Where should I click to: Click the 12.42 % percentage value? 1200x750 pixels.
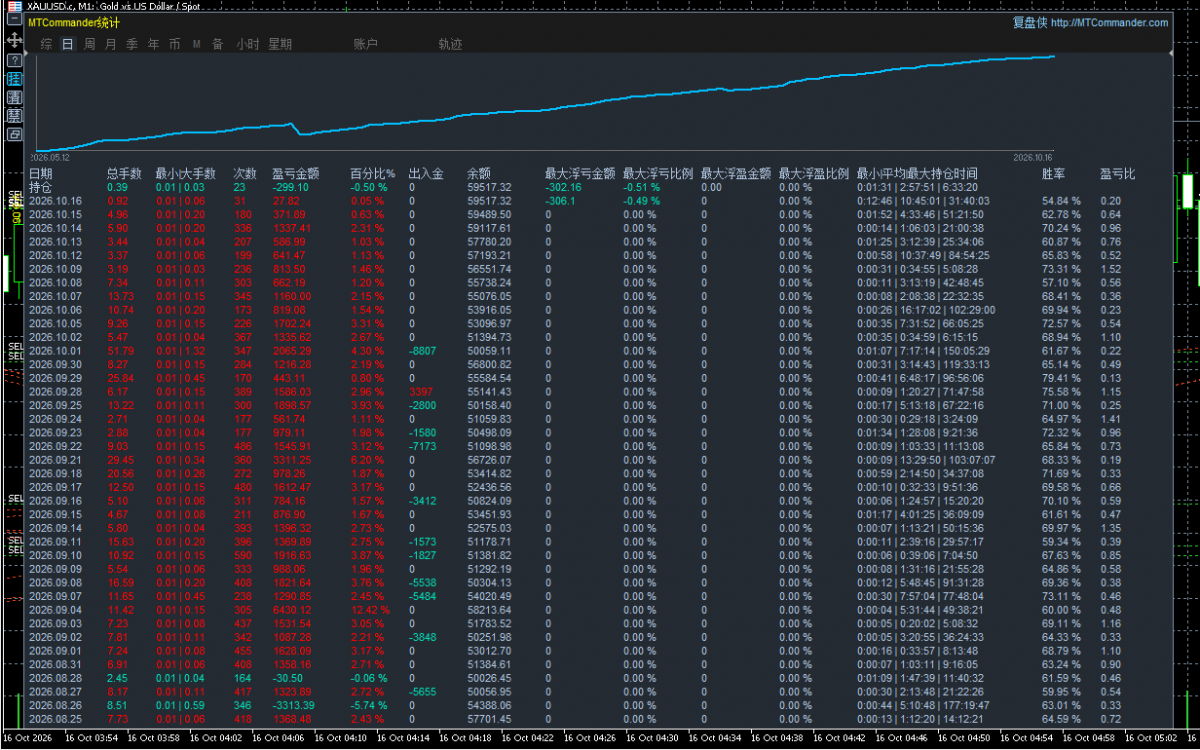(x=370, y=610)
